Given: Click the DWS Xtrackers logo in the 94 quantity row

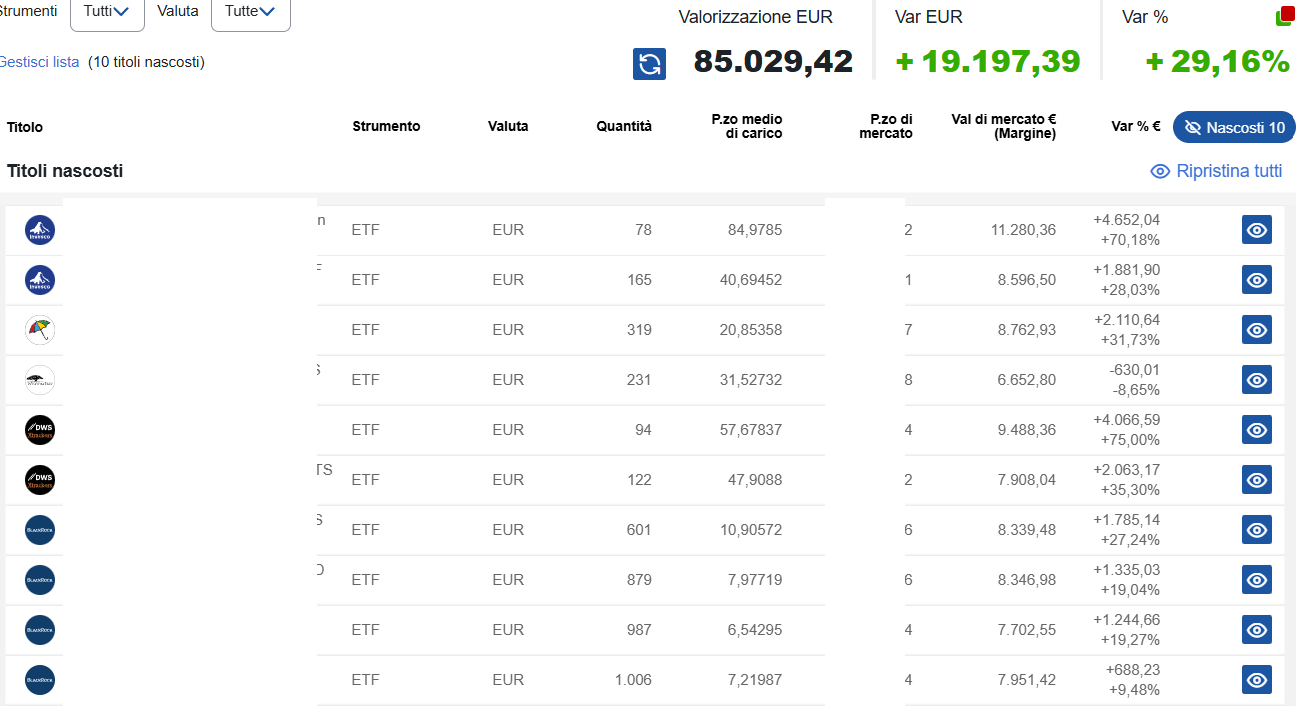Looking at the screenshot, I should tap(40, 430).
